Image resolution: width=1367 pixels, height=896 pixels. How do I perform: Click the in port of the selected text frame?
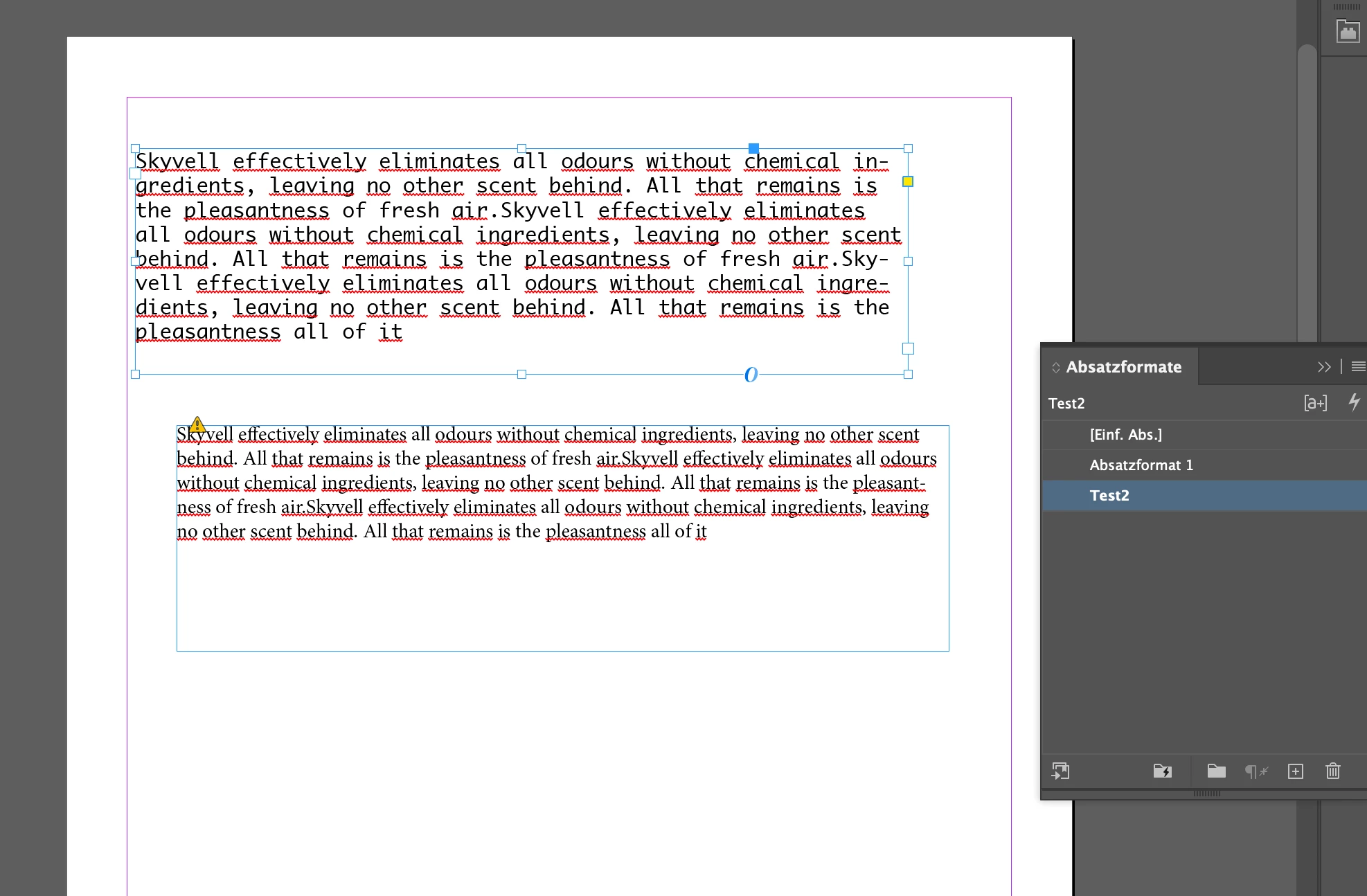(x=136, y=173)
